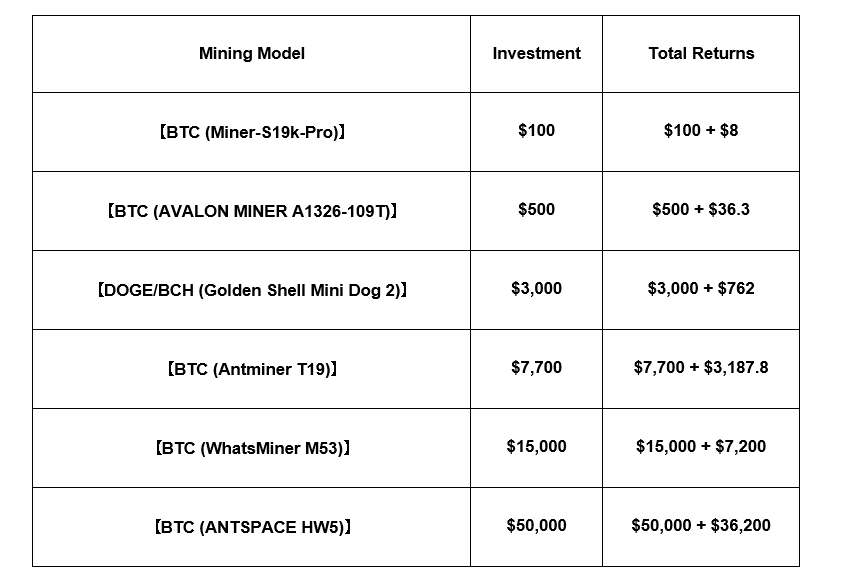Image resolution: width=851 pixels, height=582 pixels.
Task: Select the $500 investment cell
Action: pos(536,210)
